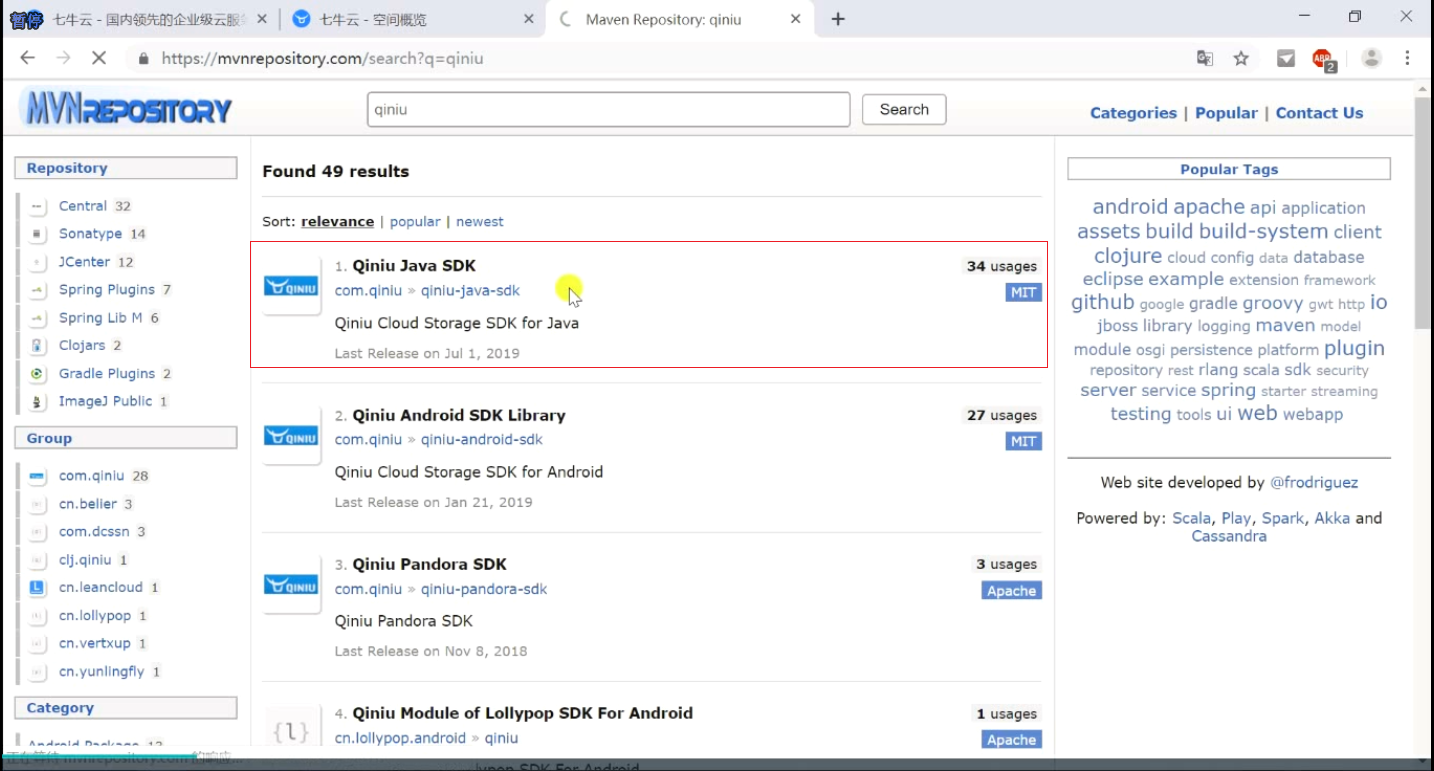Sort results by popular
1434x771 pixels.
pos(415,222)
